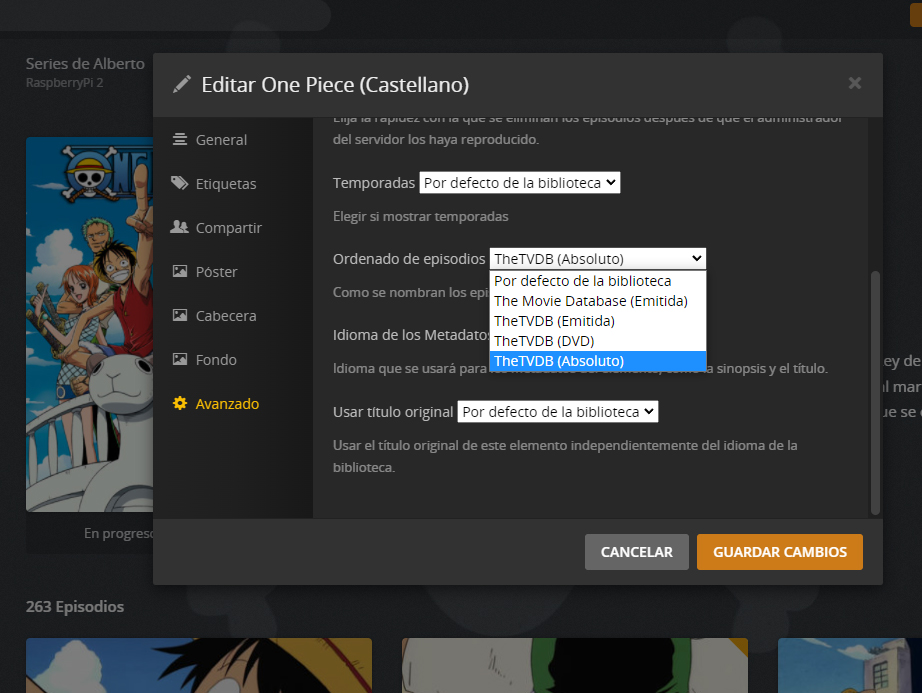The width and height of the screenshot is (922, 693).
Task: Click the Avanzado gear icon
Action: pos(180,403)
